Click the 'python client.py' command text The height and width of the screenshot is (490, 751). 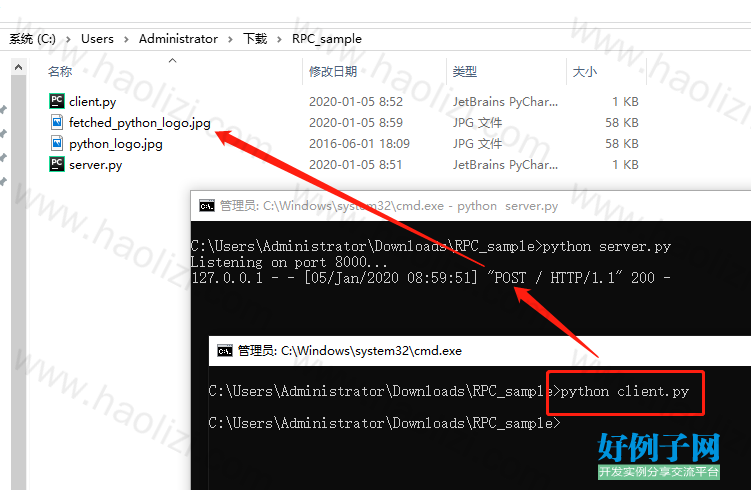[x=625, y=391]
